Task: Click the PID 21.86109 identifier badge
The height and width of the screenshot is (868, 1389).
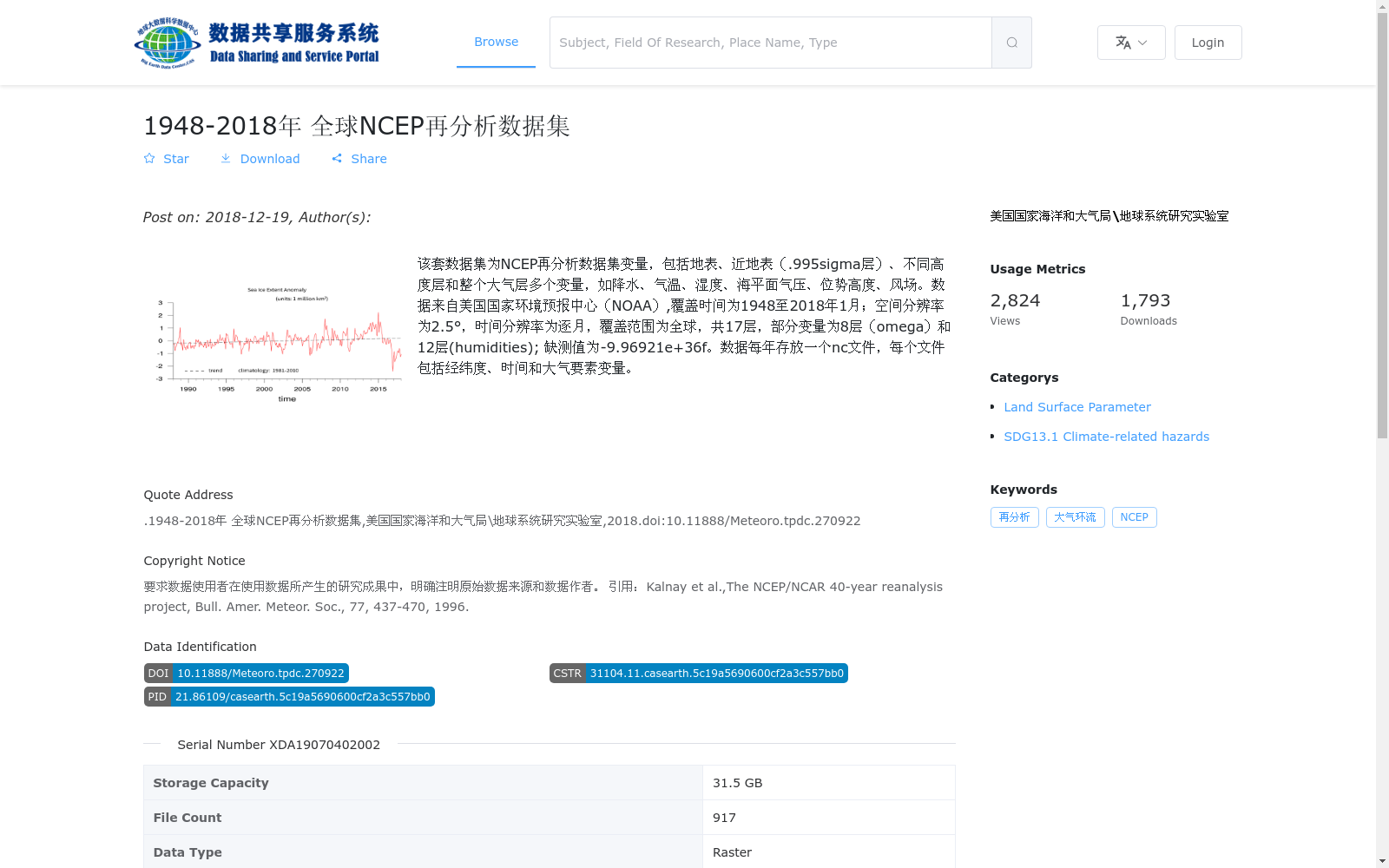Action: [x=289, y=697]
